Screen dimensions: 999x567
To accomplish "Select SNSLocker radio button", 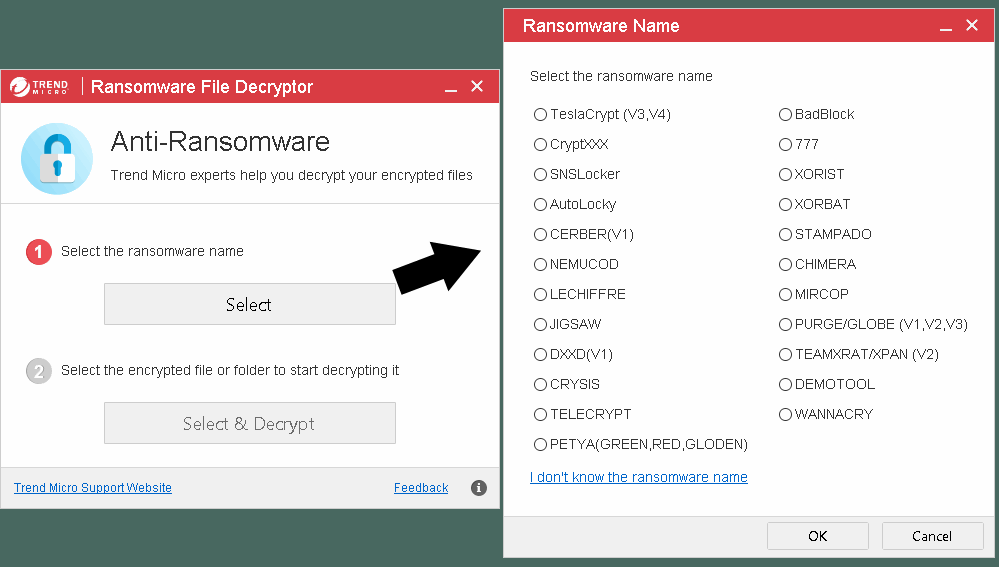I will tap(540, 175).
